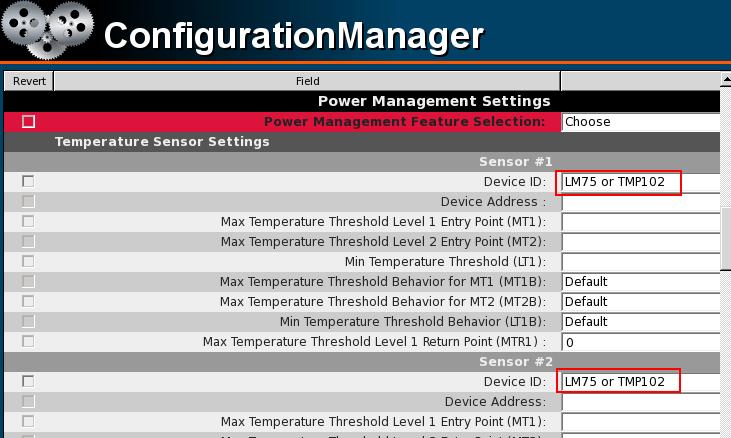Click the Sensor #2 Device Address field
Viewport: 731px width, 438px height.
tap(640, 402)
